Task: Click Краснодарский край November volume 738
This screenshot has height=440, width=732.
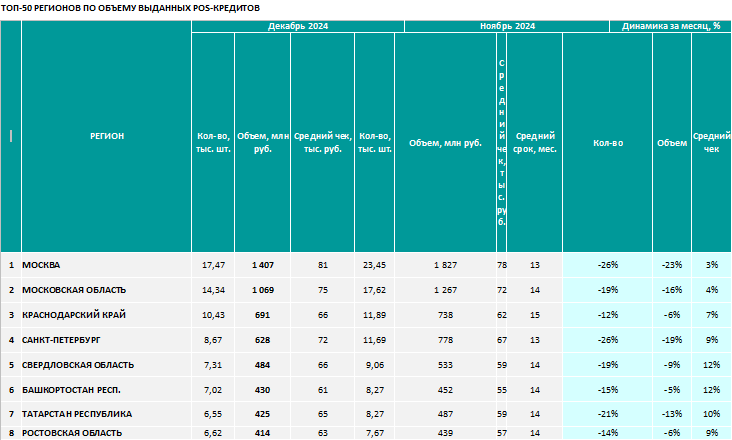Action: 445,315
